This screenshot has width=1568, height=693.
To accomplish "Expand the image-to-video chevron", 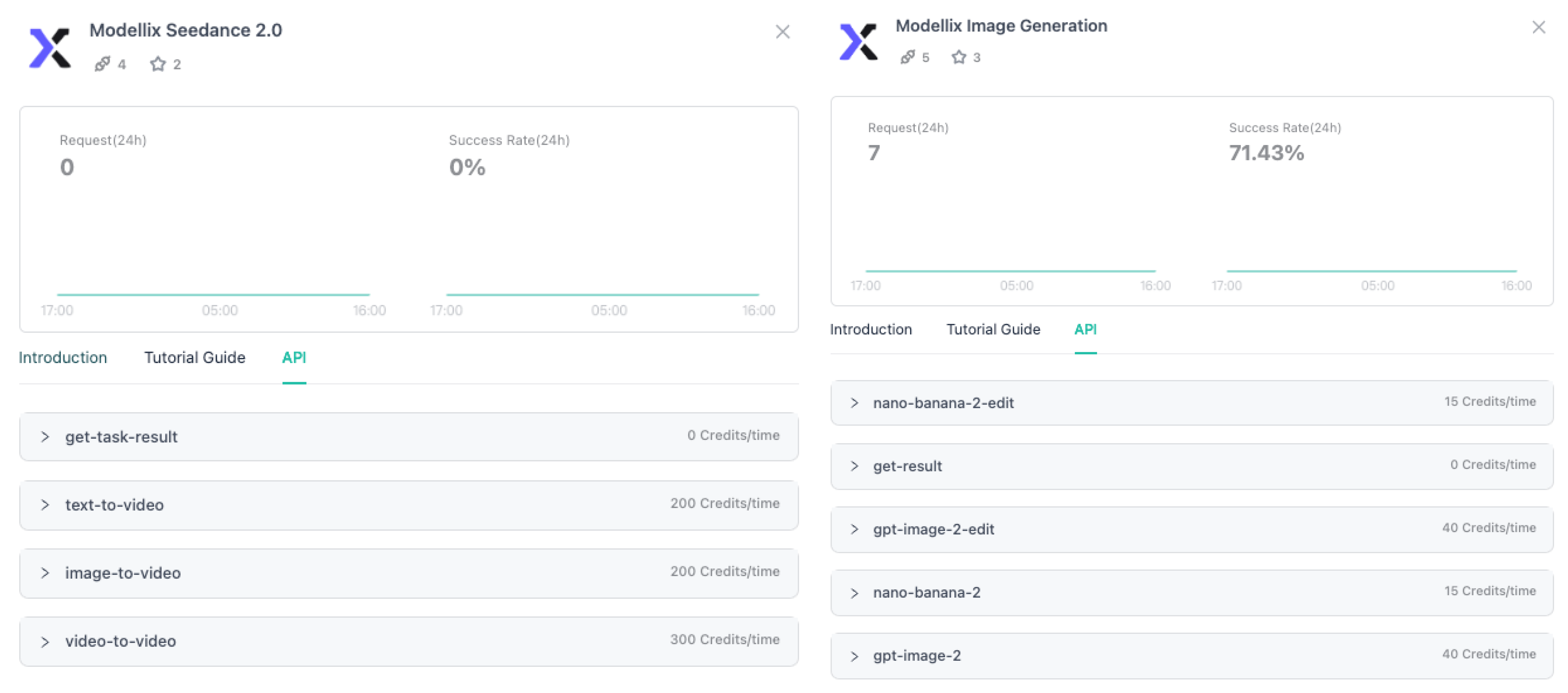I will (x=45, y=573).
